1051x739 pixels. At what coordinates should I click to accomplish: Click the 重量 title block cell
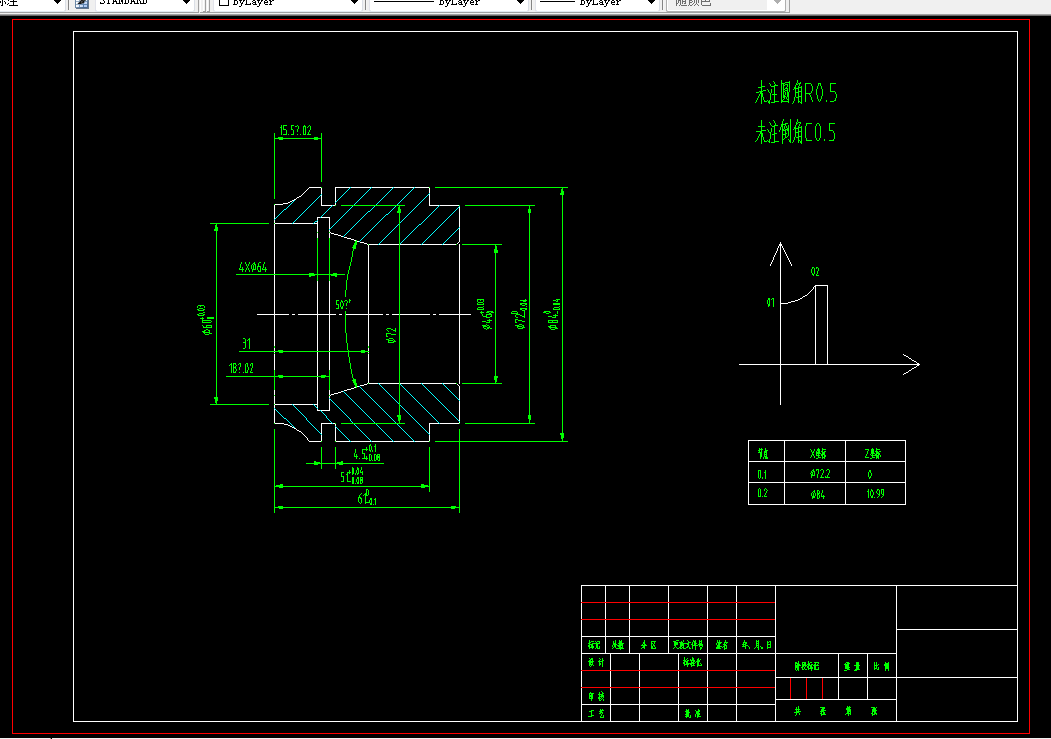pyautogui.click(x=853, y=666)
